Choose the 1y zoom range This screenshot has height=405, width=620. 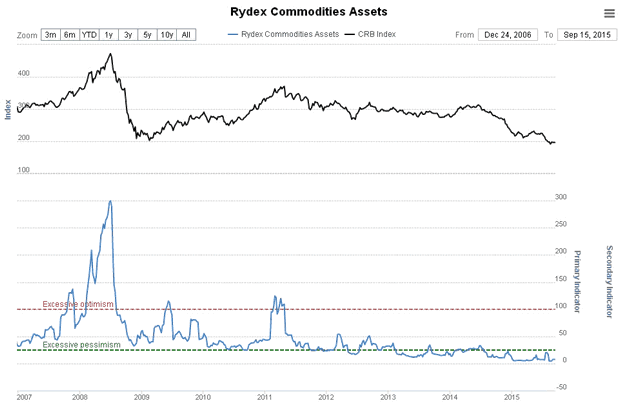pos(109,35)
